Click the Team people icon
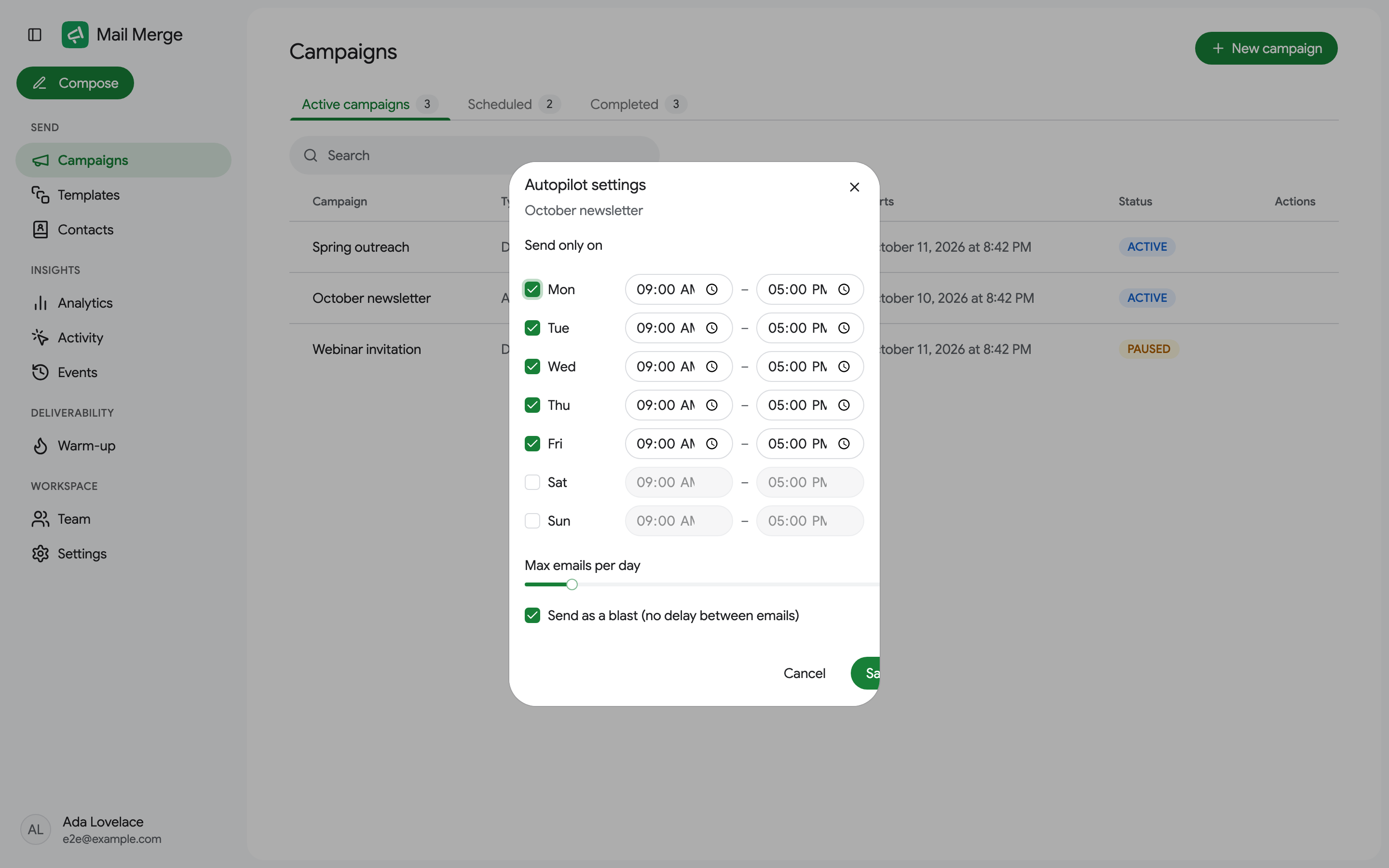 (x=40, y=519)
